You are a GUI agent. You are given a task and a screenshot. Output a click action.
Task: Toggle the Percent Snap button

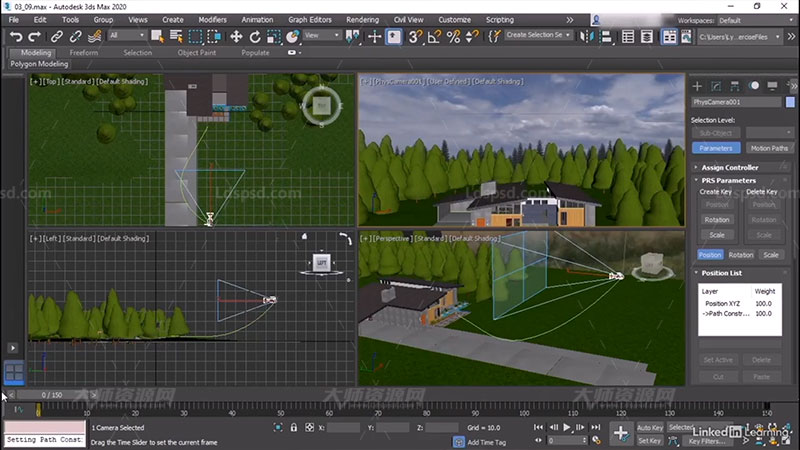click(x=453, y=36)
